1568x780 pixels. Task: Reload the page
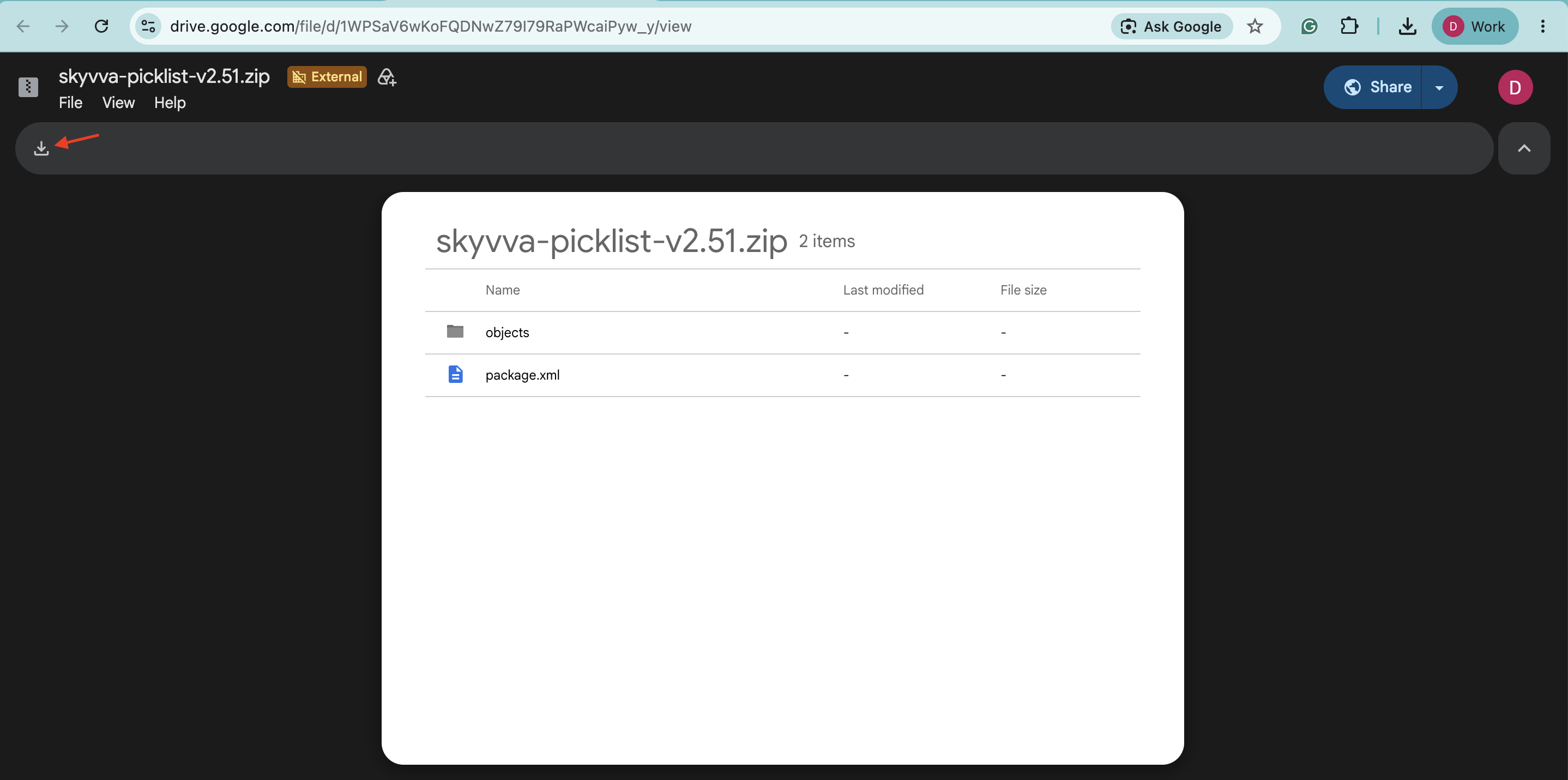click(x=101, y=26)
